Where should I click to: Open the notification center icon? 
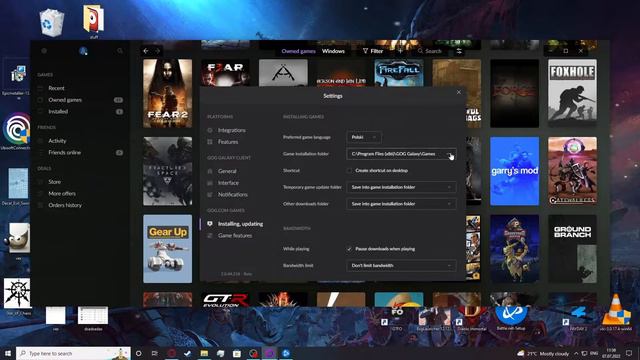click(x=629, y=353)
